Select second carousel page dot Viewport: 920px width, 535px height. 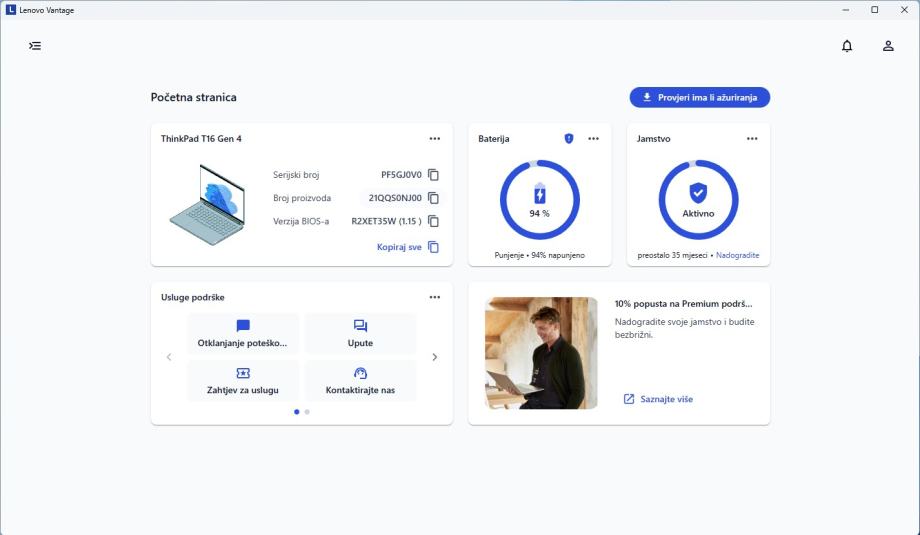[307, 412]
